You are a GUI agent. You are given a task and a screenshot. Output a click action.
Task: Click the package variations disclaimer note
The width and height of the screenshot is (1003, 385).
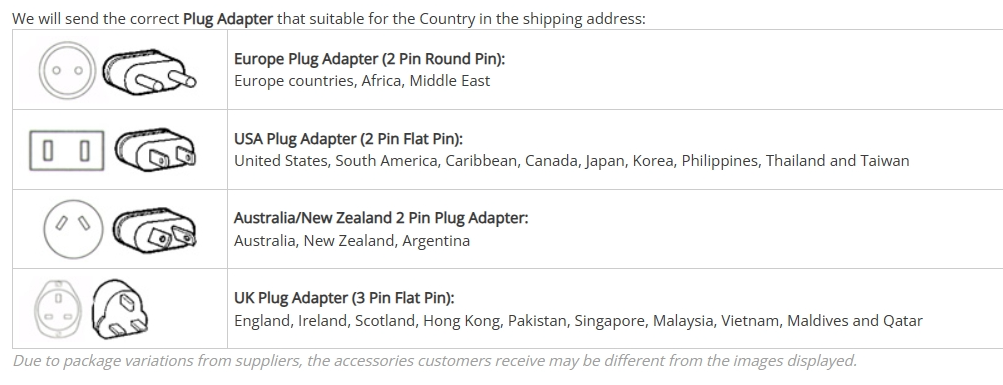435,361
